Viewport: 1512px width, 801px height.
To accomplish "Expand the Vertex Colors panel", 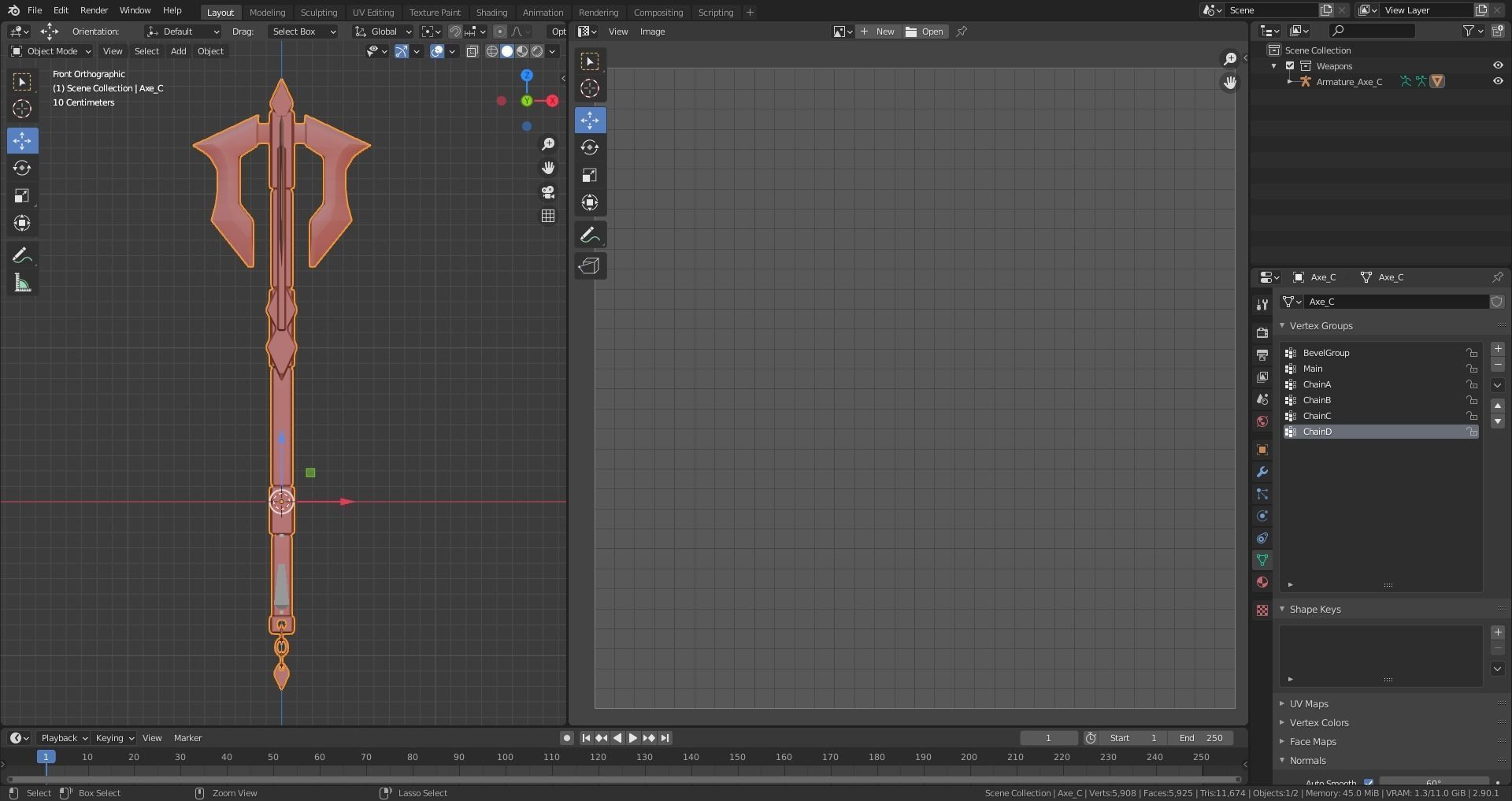I will 1318,723.
